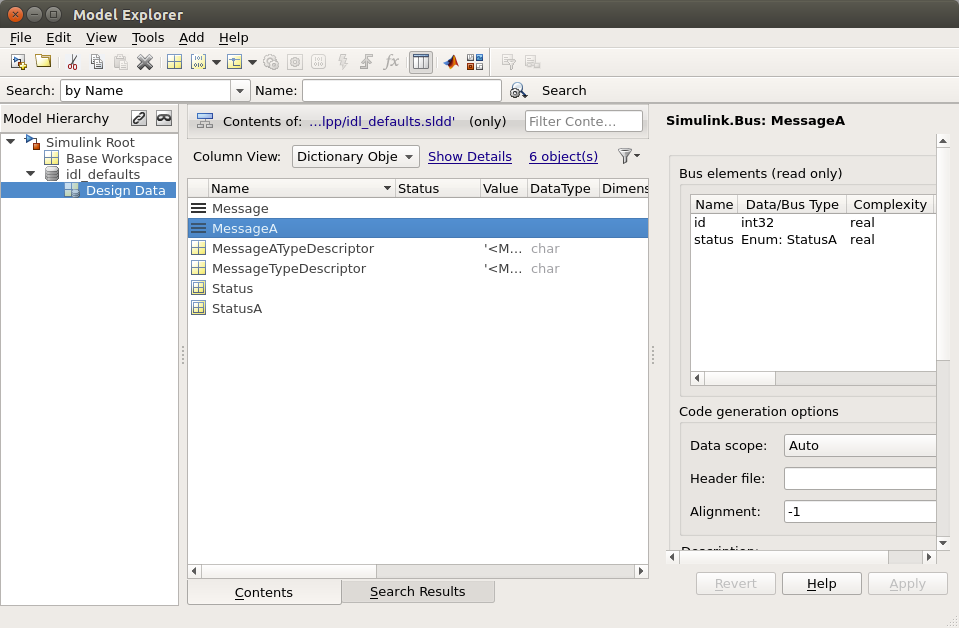Toggle the Show Dialog Pane columns icon
959x628 pixels.
click(421, 62)
